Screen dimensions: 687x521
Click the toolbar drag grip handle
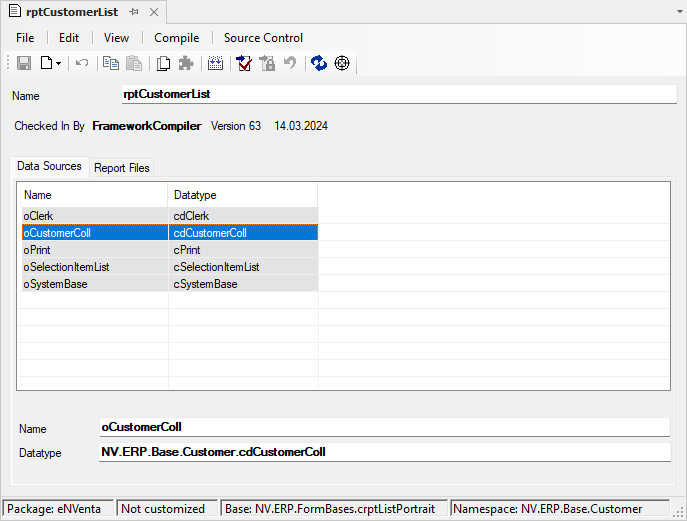tap(8, 63)
